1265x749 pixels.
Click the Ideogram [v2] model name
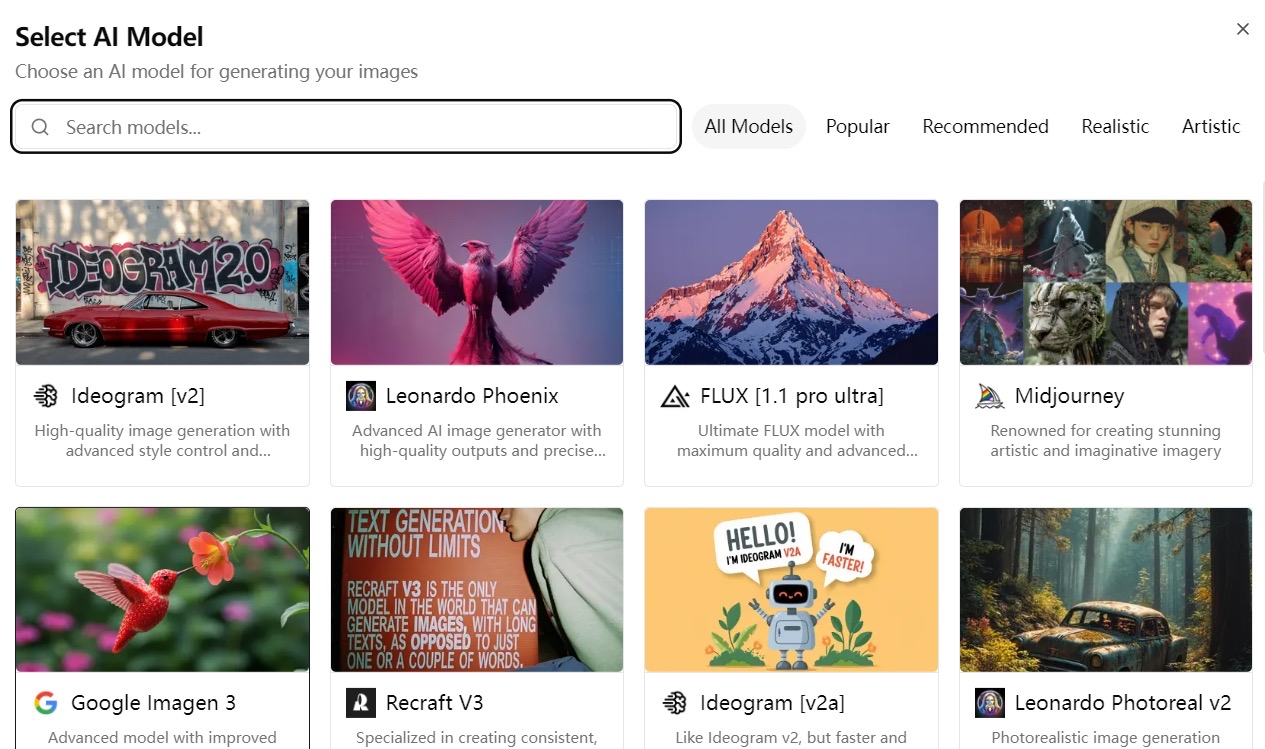[x=138, y=396]
